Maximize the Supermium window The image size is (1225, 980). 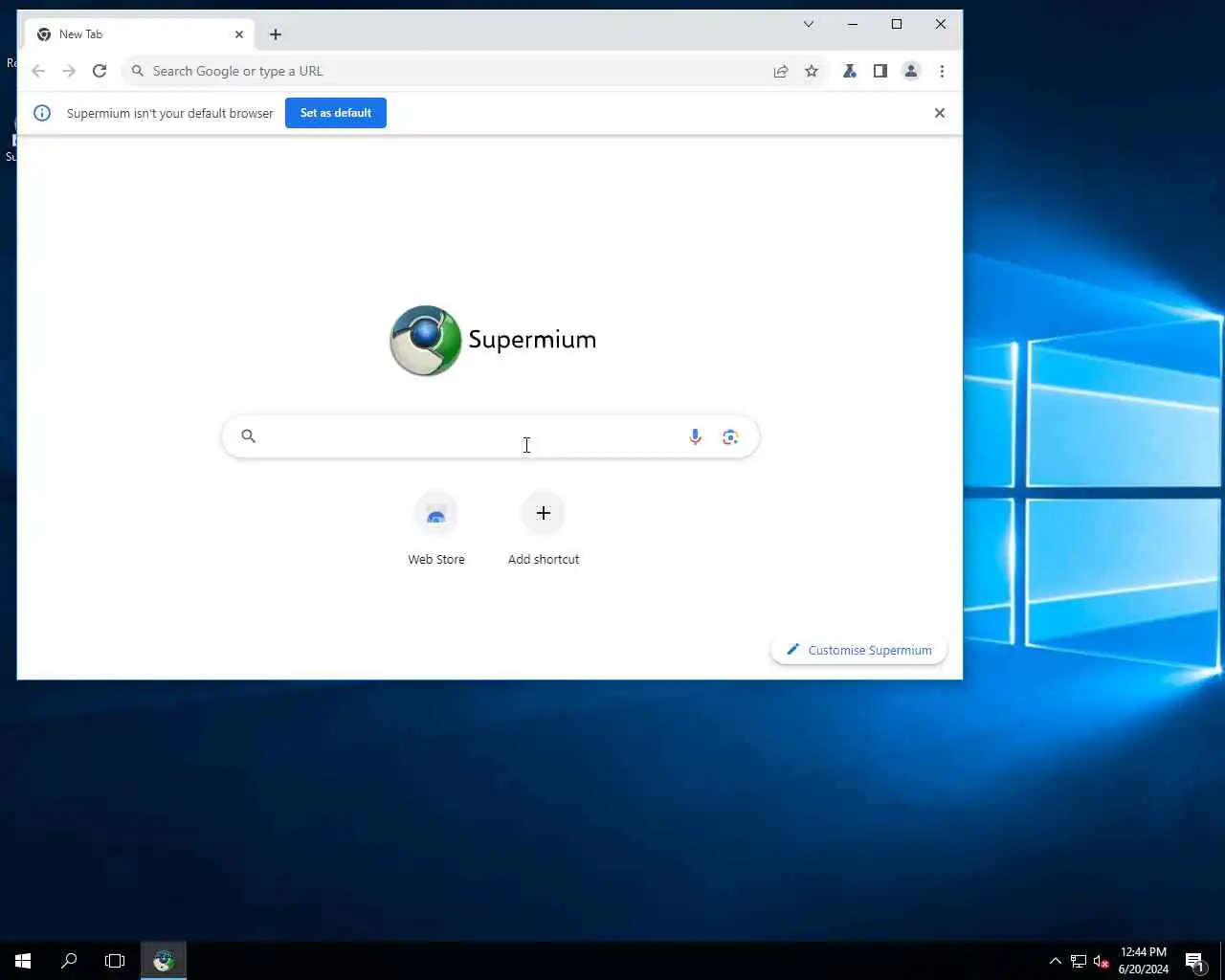pos(897,24)
